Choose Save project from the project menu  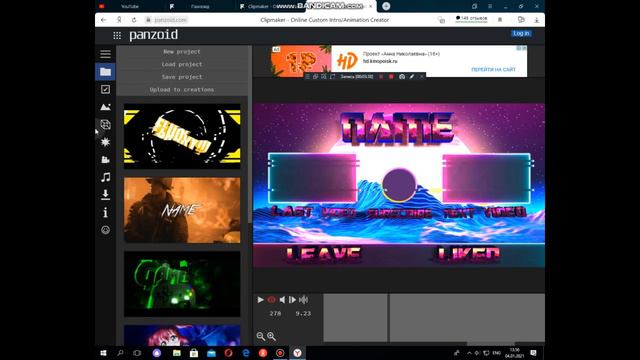(182, 77)
